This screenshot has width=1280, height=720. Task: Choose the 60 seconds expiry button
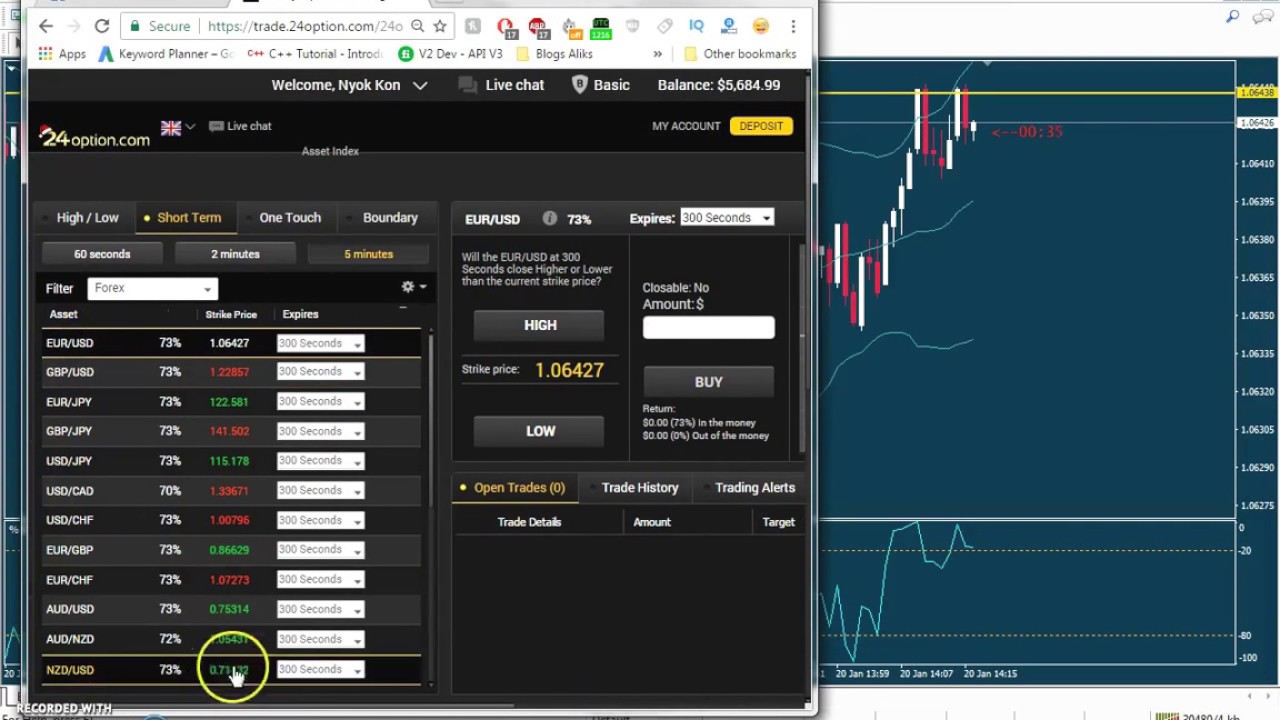click(102, 254)
